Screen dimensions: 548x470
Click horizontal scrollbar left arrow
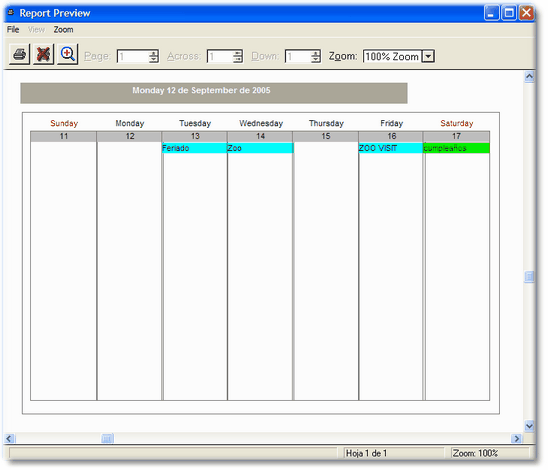tap(9, 438)
